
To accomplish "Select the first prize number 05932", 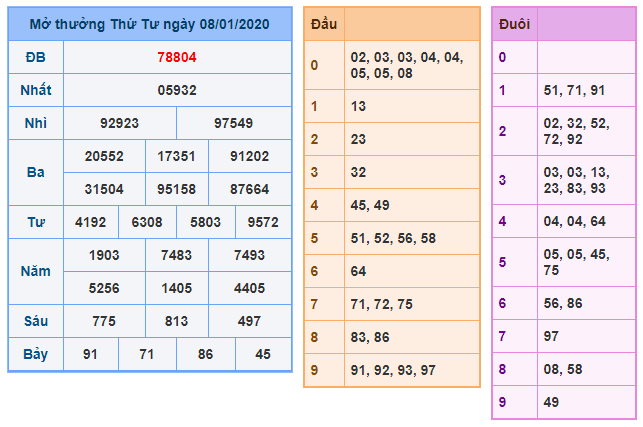I will [x=177, y=90].
